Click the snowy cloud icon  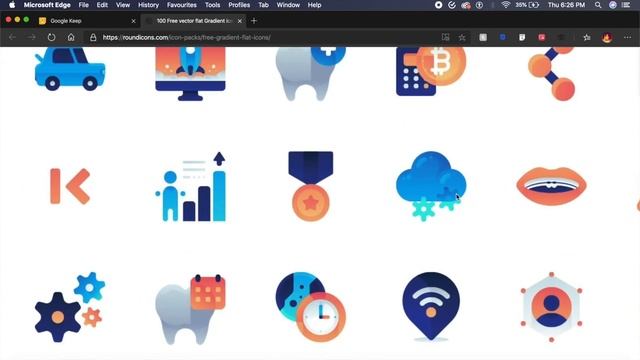[431, 186]
